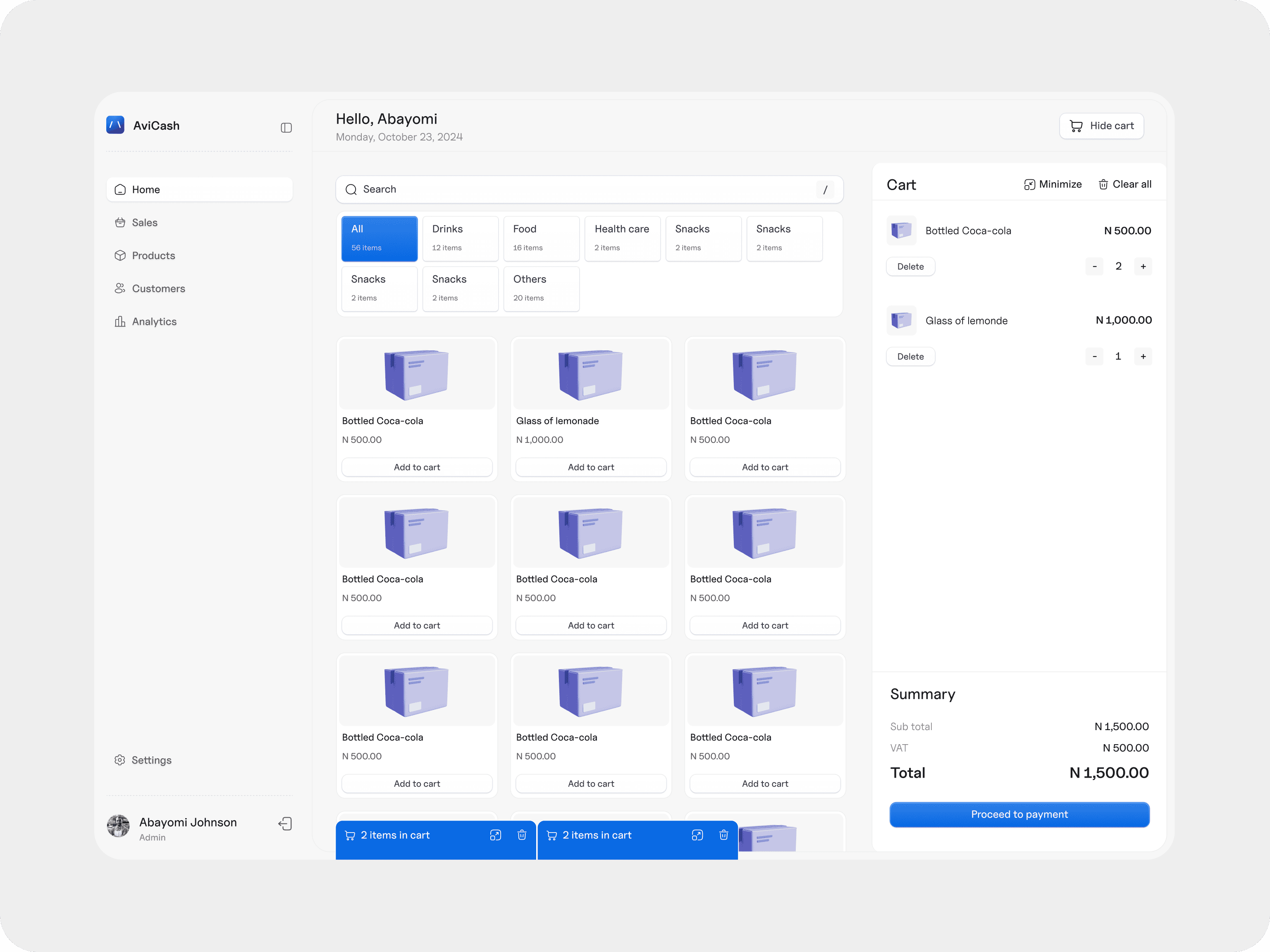
Task: Clear all items from cart
Action: [1125, 184]
